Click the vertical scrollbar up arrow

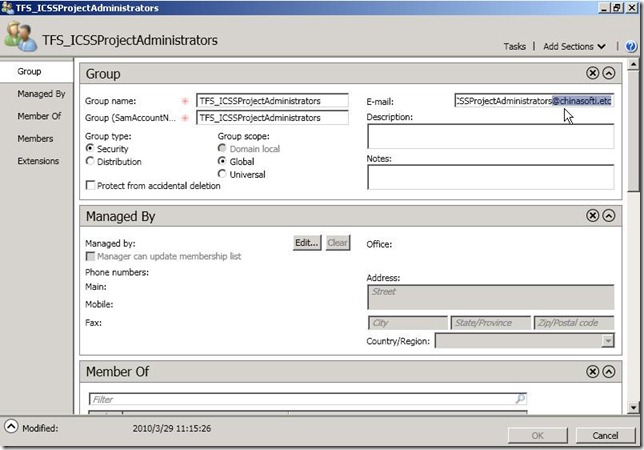click(x=633, y=64)
